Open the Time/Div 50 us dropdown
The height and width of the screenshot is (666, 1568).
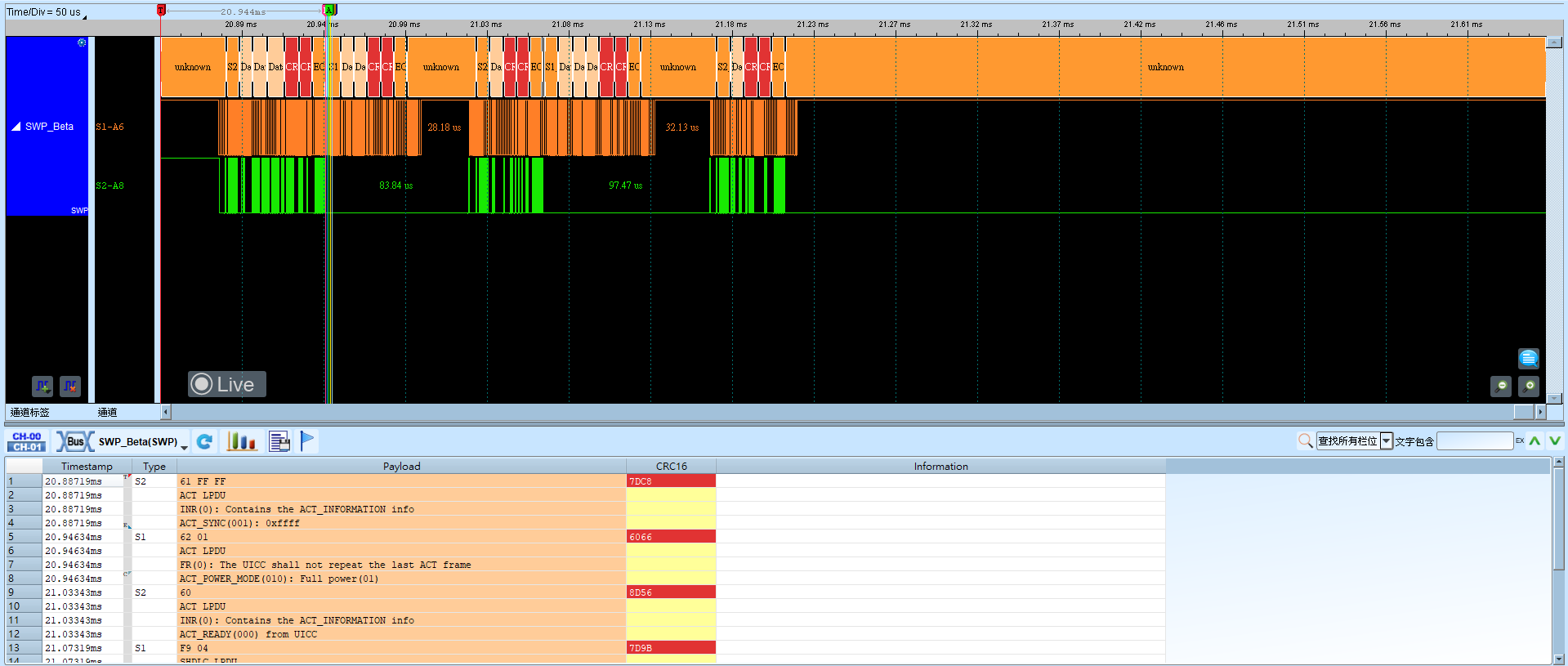(46, 12)
